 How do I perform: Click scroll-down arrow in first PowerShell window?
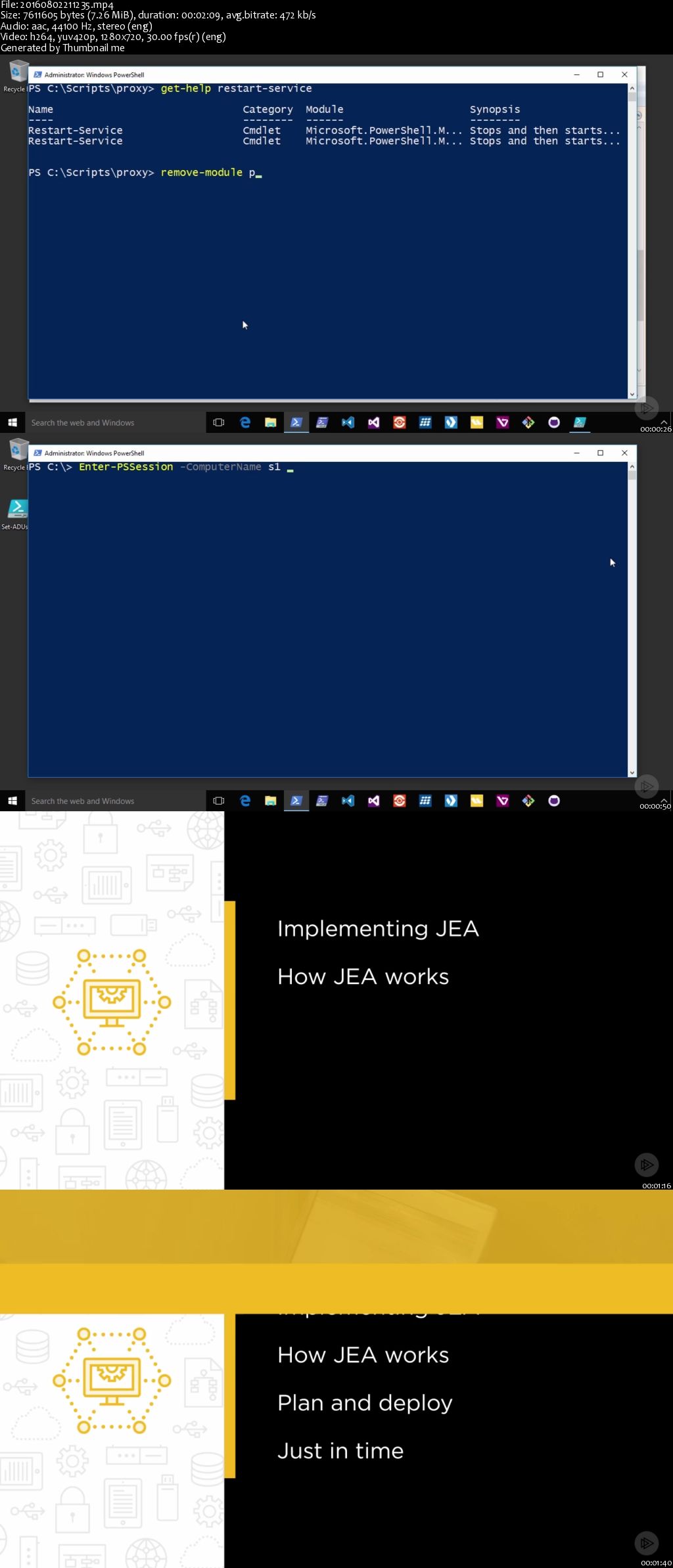(x=632, y=395)
